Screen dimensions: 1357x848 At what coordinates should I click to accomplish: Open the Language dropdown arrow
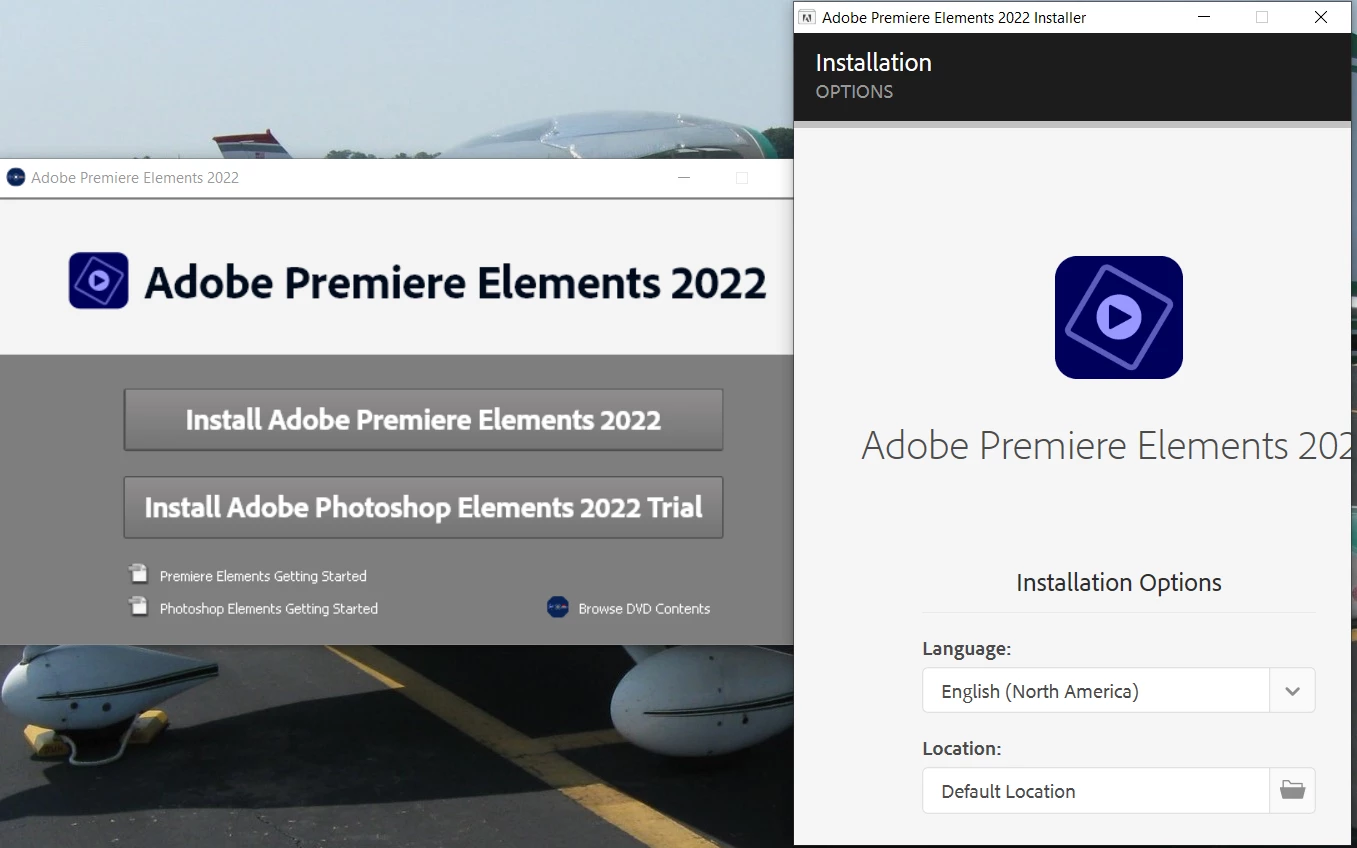coord(1292,691)
